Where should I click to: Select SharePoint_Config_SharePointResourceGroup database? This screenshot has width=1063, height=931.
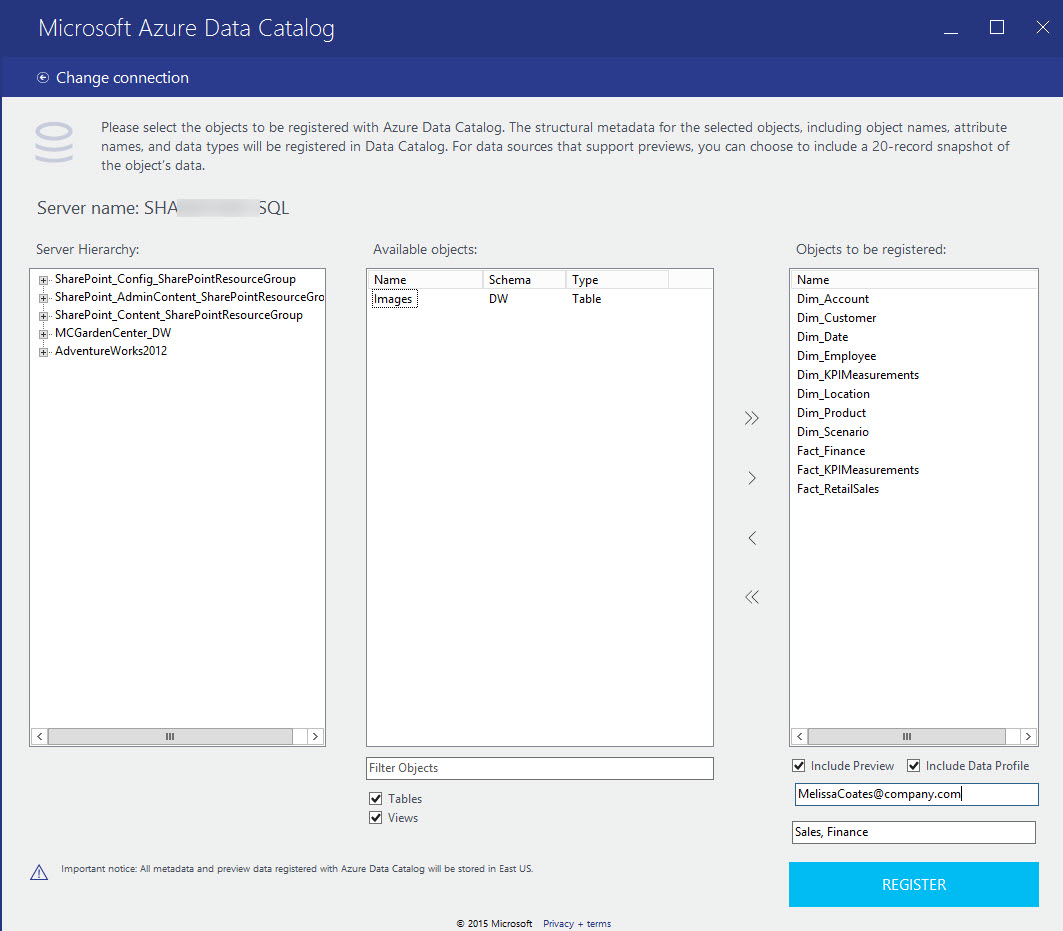pos(176,279)
